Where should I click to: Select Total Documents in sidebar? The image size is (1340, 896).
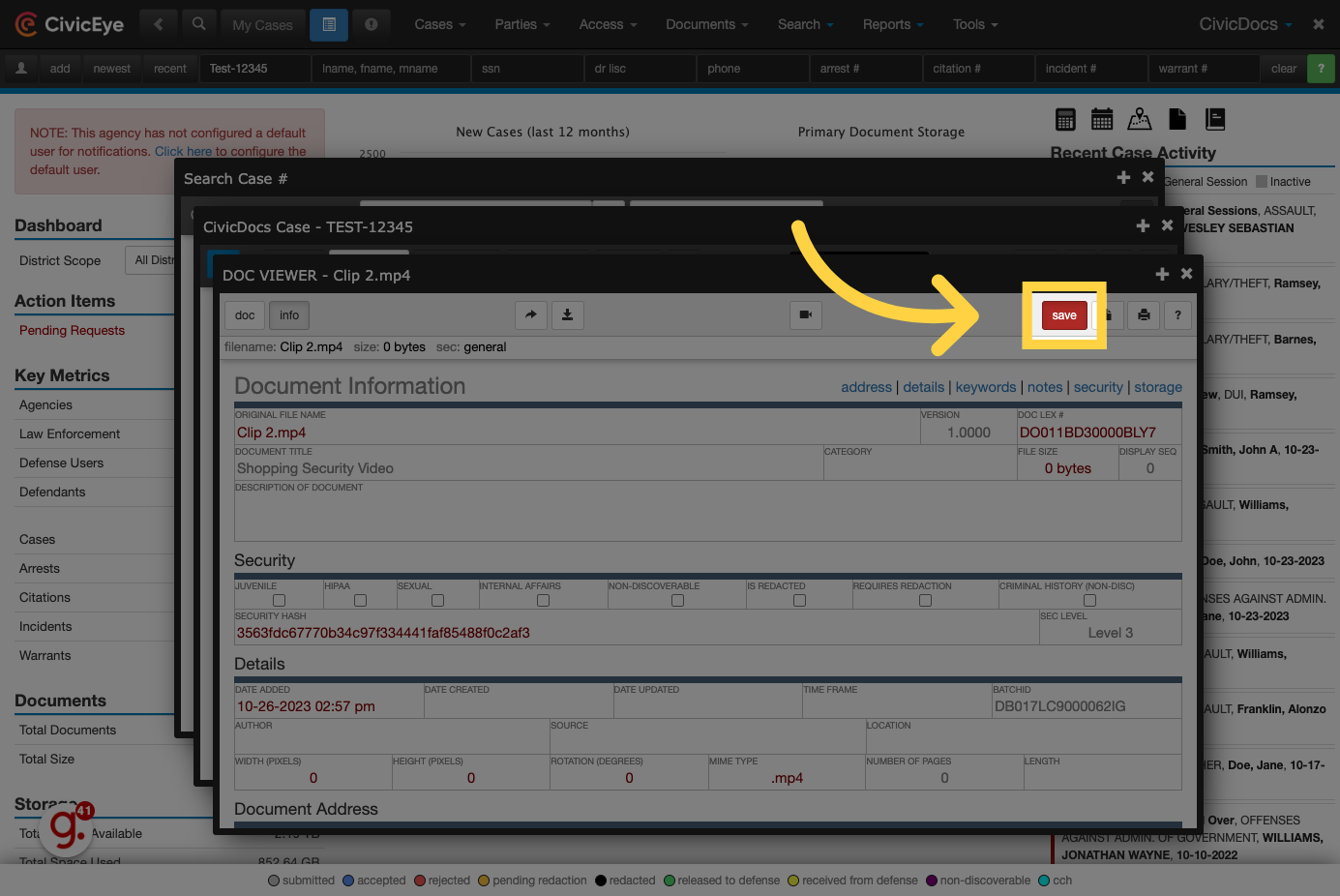pyautogui.click(x=68, y=731)
